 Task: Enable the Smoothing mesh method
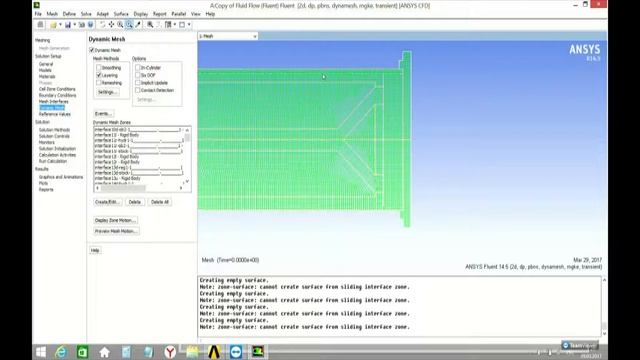pyautogui.click(x=99, y=67)
